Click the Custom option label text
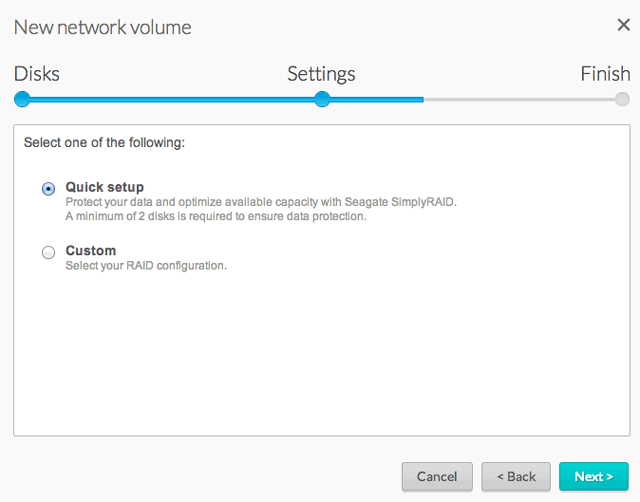Screen dimensions: 640x502 click(x=91, y=251)
